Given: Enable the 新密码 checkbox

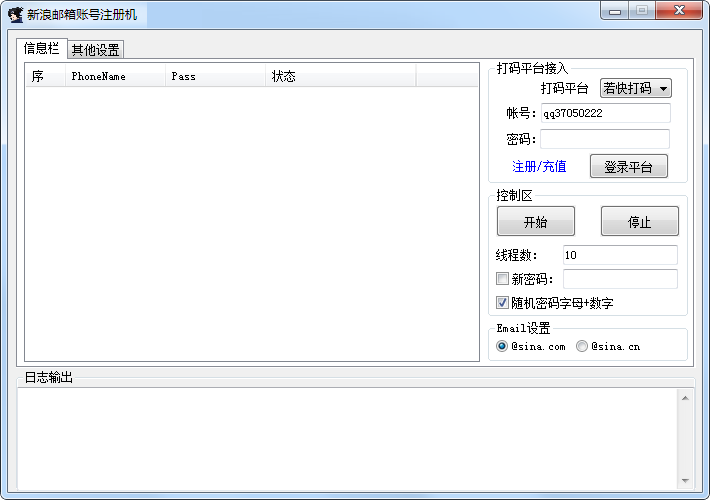Looking at the screenshot, I should click(503, 279).
